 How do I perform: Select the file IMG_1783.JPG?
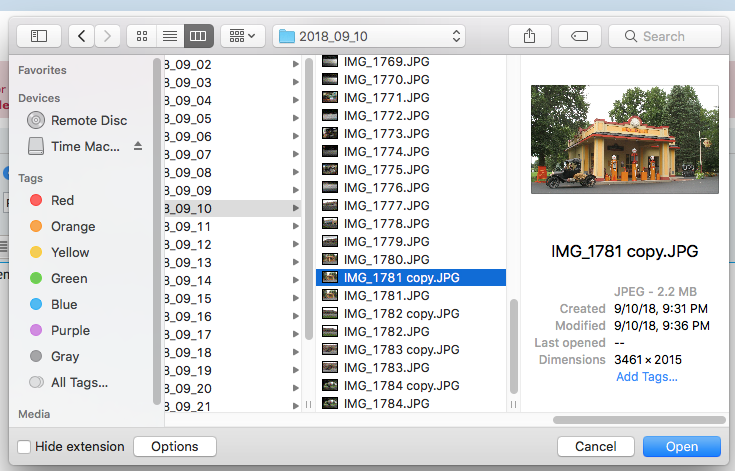coord(386,368)
